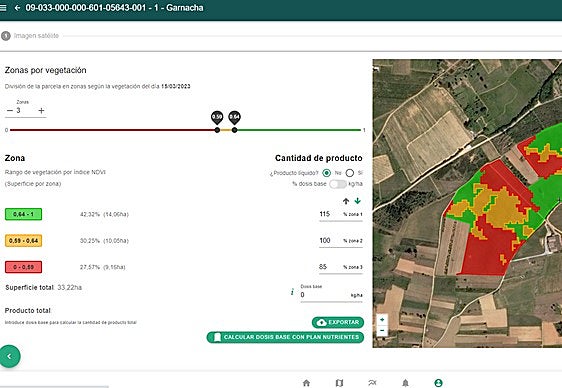Viewport: 562px width, 388px height.
Task: Click the 'Zonas por vegetación' heading
Action: (x=46, y=70)
